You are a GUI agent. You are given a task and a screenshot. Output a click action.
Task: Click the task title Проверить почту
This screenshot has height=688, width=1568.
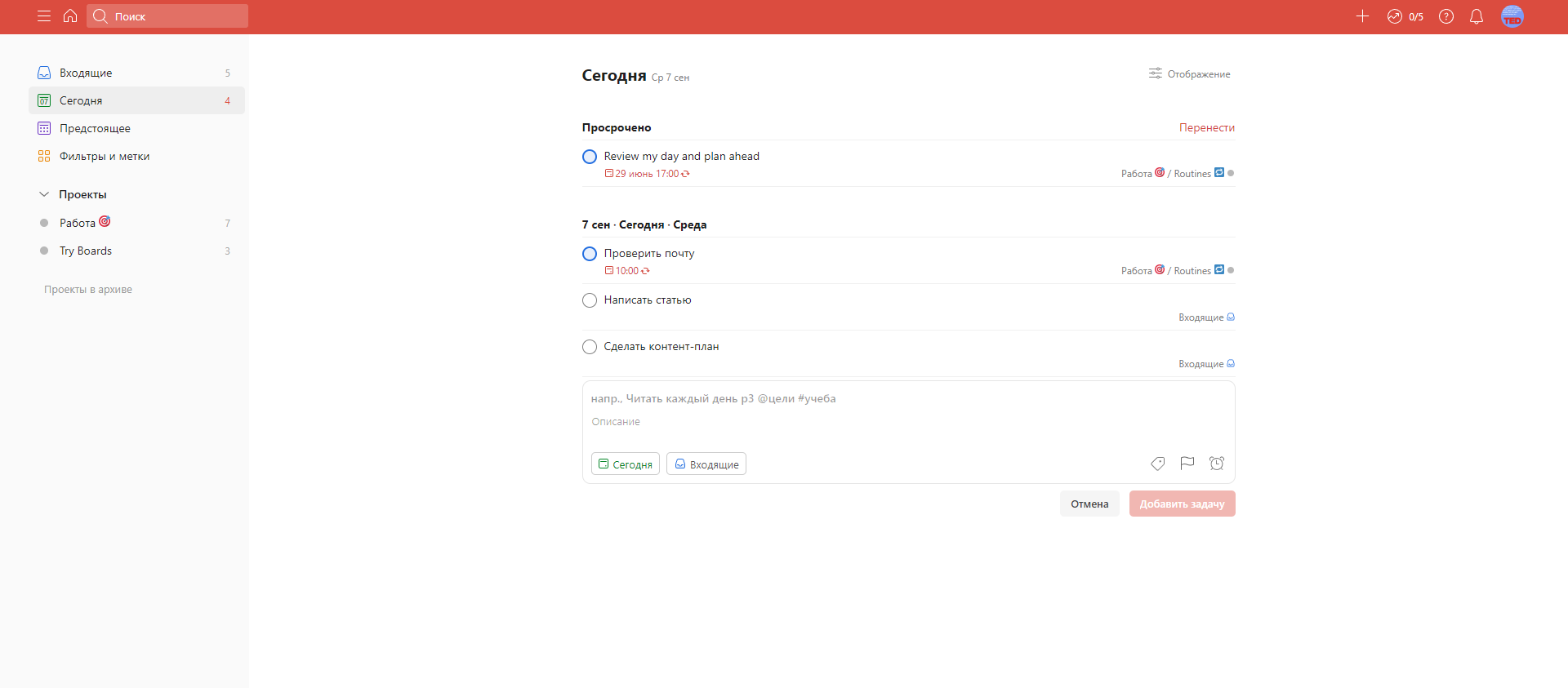click(x=649, y=254)
